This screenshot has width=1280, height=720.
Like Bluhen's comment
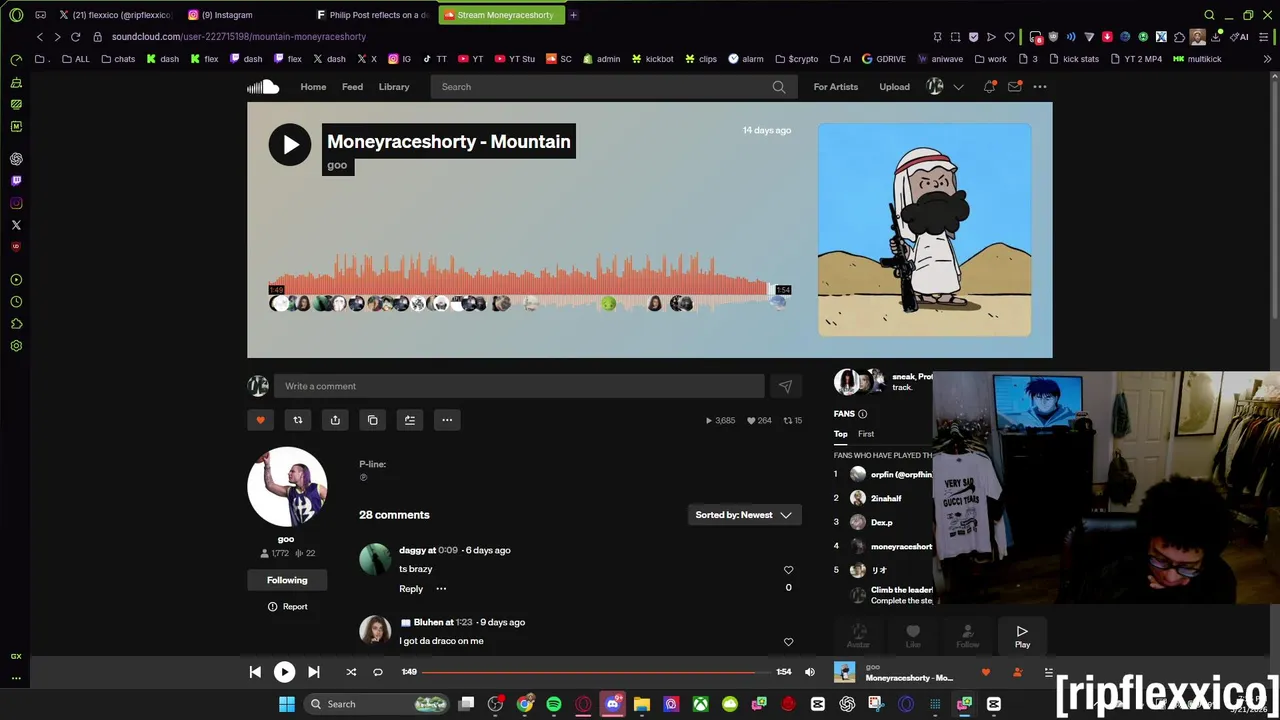788,642
